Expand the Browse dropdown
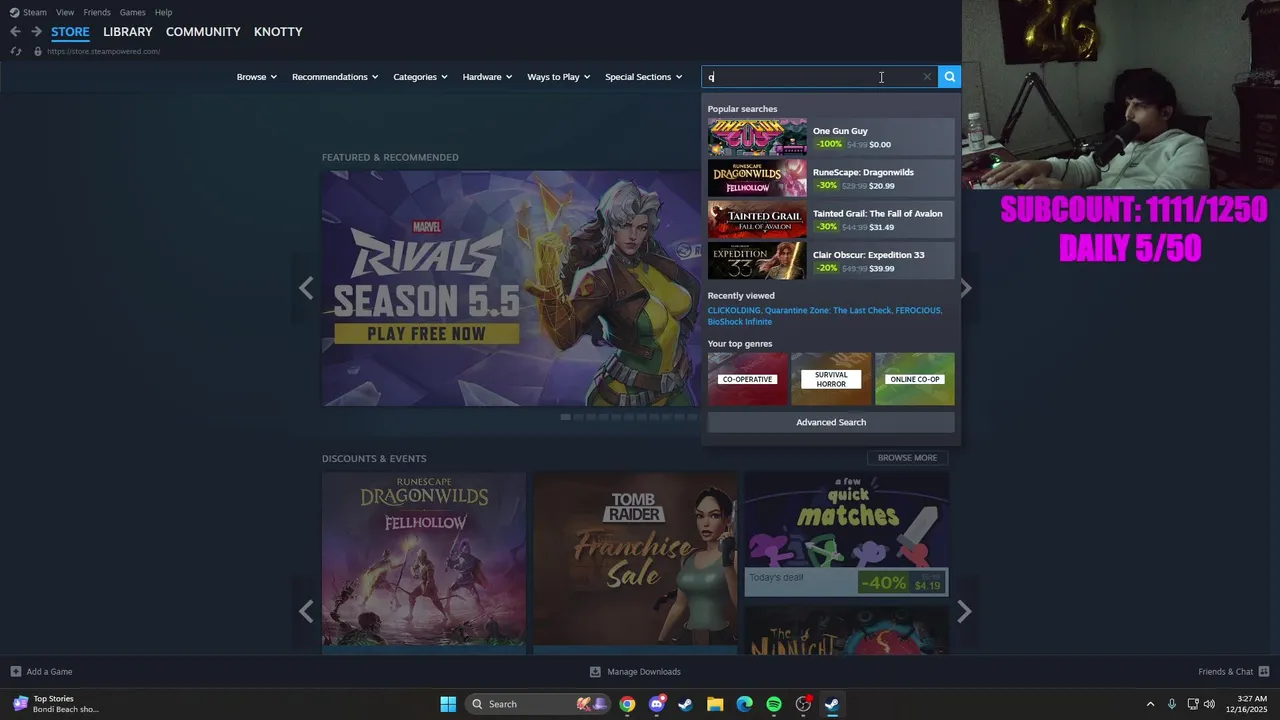The image size is (1280, 720). (256, 77)
